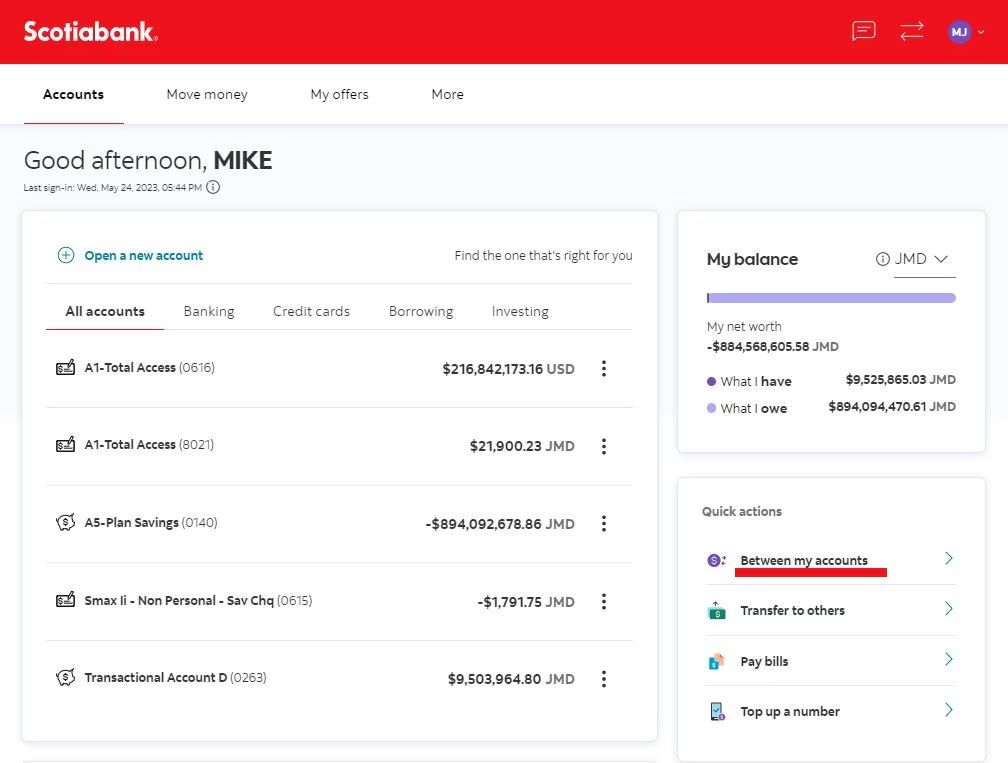
Task: Click the purple balance progress bar
Action: click(x=831, y=298)
